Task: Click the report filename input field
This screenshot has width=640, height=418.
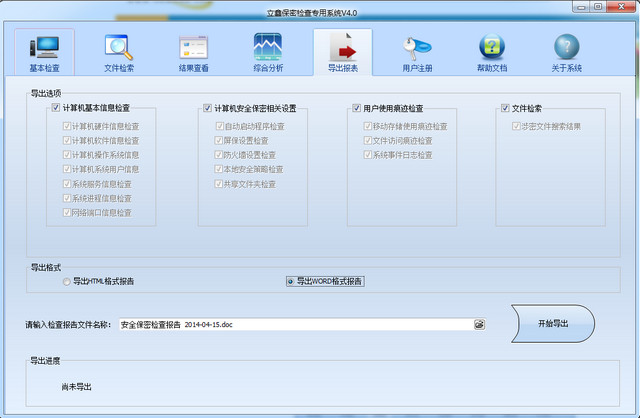Action: point(295,325)
